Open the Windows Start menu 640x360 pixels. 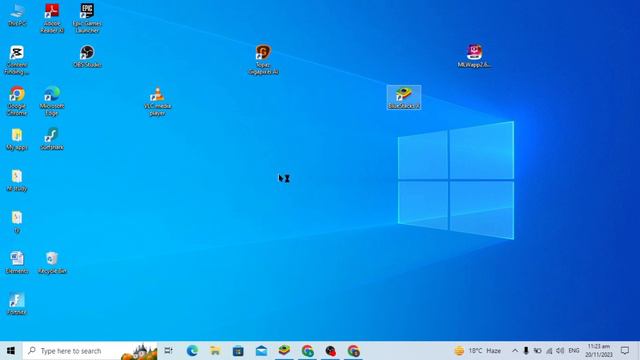[11, 351]
